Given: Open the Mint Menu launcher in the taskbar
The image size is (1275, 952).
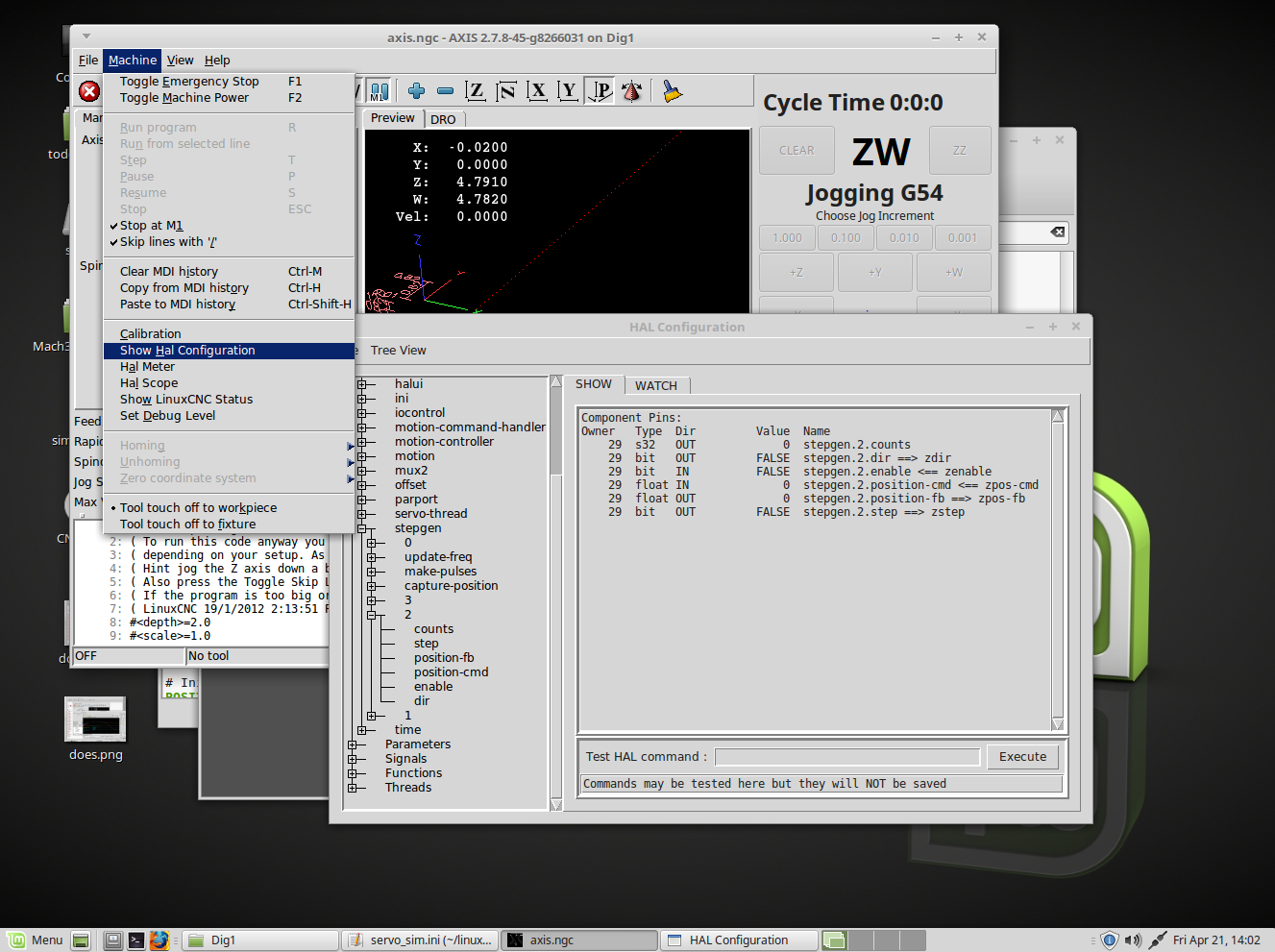Looking at the screenshot, I should coord(35,940).
